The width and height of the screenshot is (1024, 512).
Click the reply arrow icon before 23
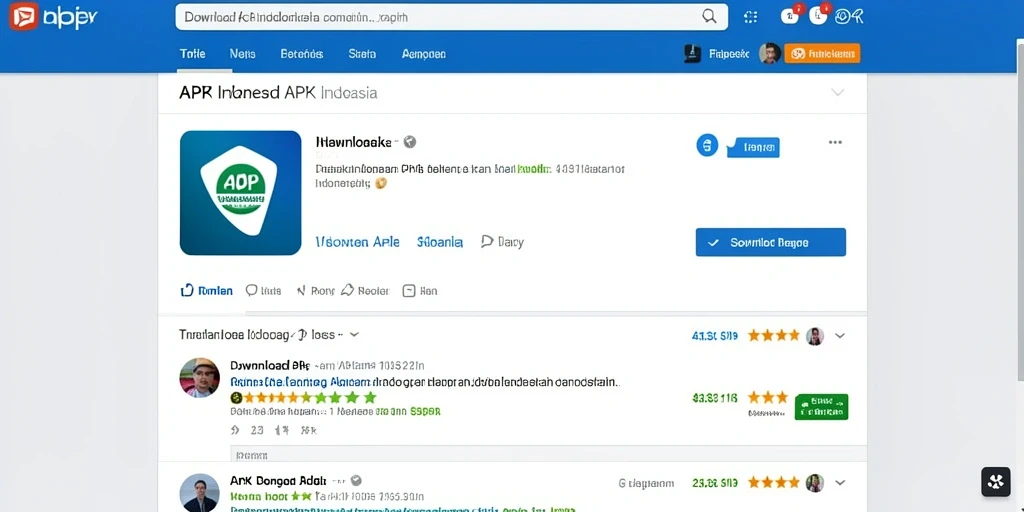(236, 430)
